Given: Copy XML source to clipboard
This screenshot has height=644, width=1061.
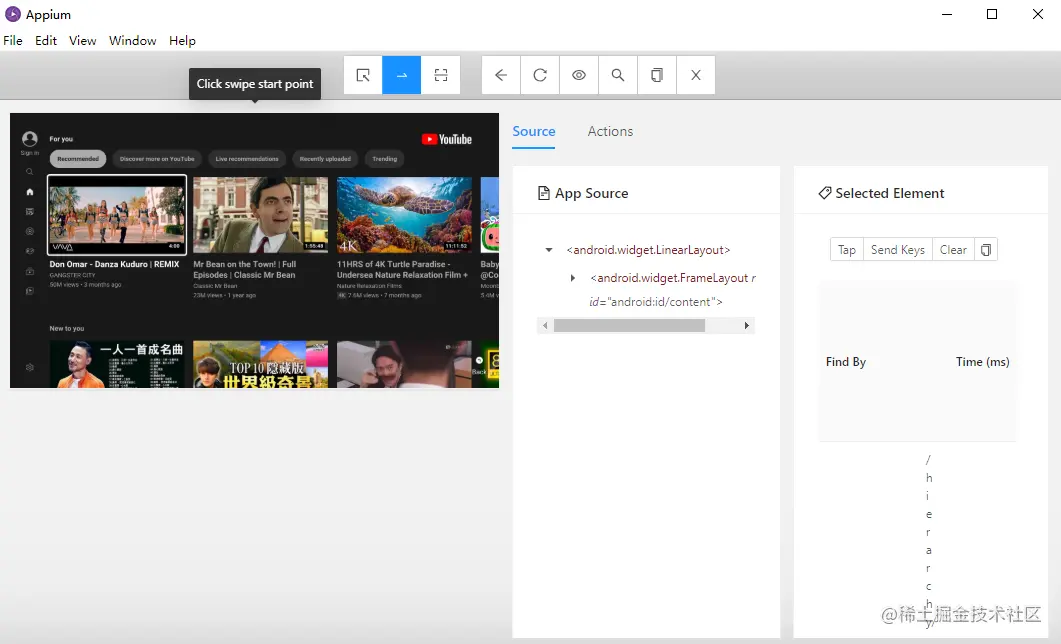Looking at the screenshot, I should pyautogui.click(x=657, y=75).
